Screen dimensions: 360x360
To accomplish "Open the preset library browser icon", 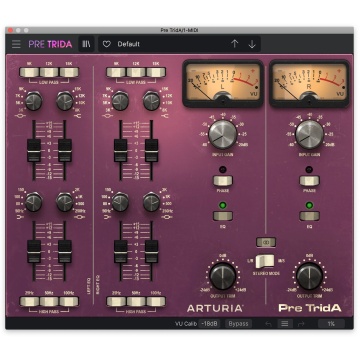I will [x=87, y=44].
